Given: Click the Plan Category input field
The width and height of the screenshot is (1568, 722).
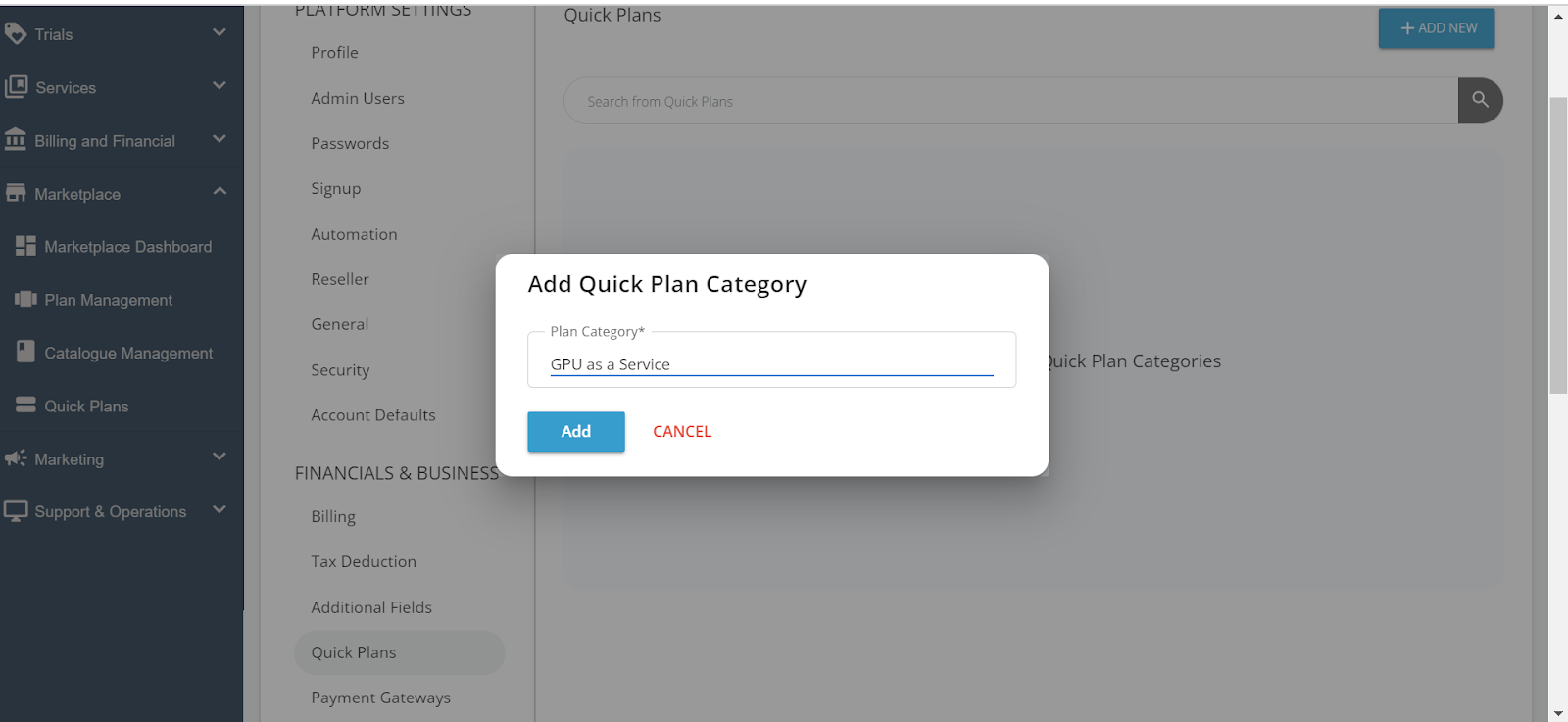Looking at the screenshot, I should 771,363.
